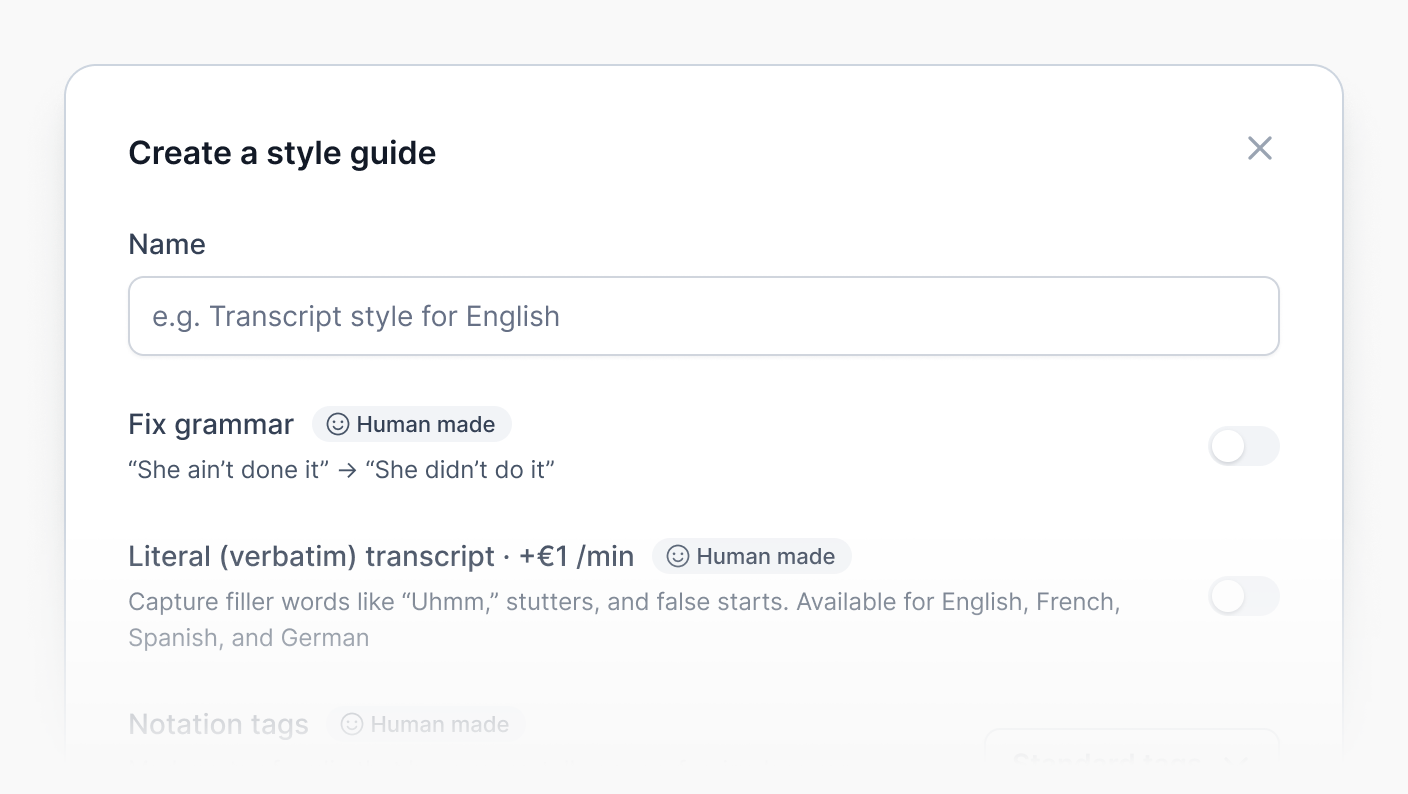The height and width of the screenshot is (794, 1408).
Task: Click the Notation tags label
Action: point(218,724)
